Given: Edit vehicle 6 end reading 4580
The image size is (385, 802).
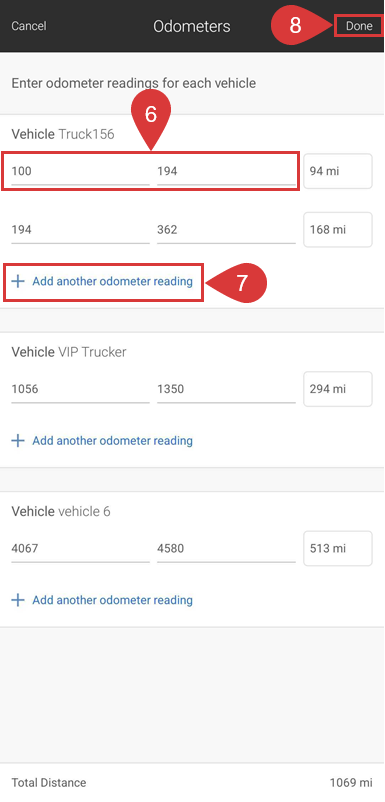Looking at the screenshot, I should pos(226,549).
